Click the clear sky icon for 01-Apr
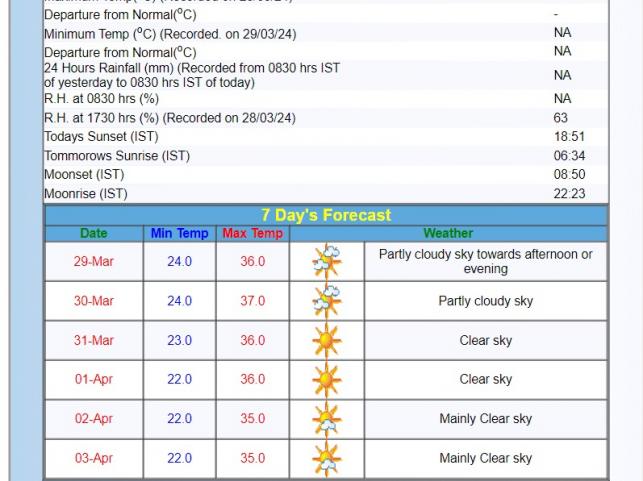The width and height of the screenshot is (643, 481). [326, 380]
